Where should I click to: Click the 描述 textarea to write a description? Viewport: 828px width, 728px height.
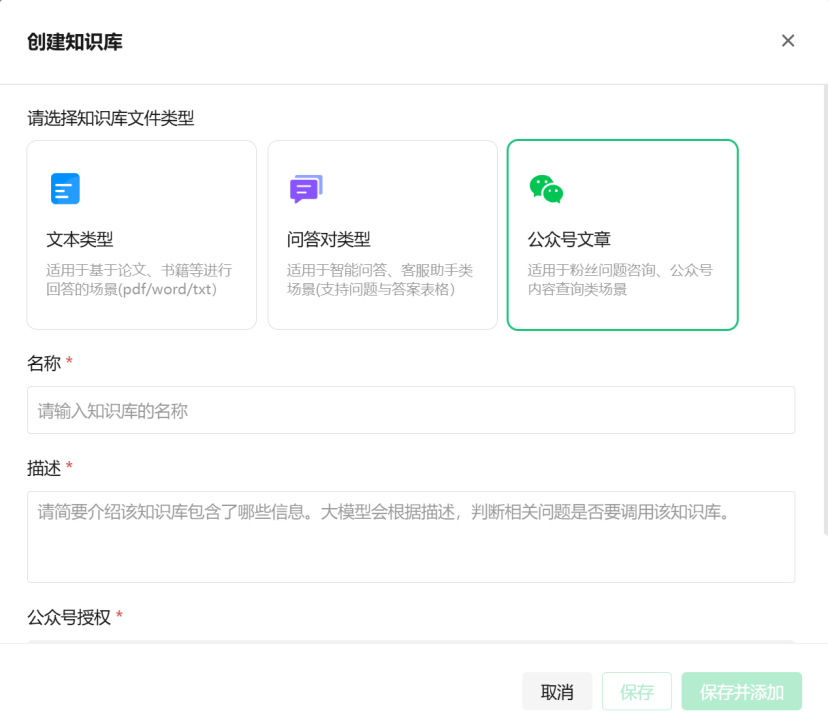(410, 535)
